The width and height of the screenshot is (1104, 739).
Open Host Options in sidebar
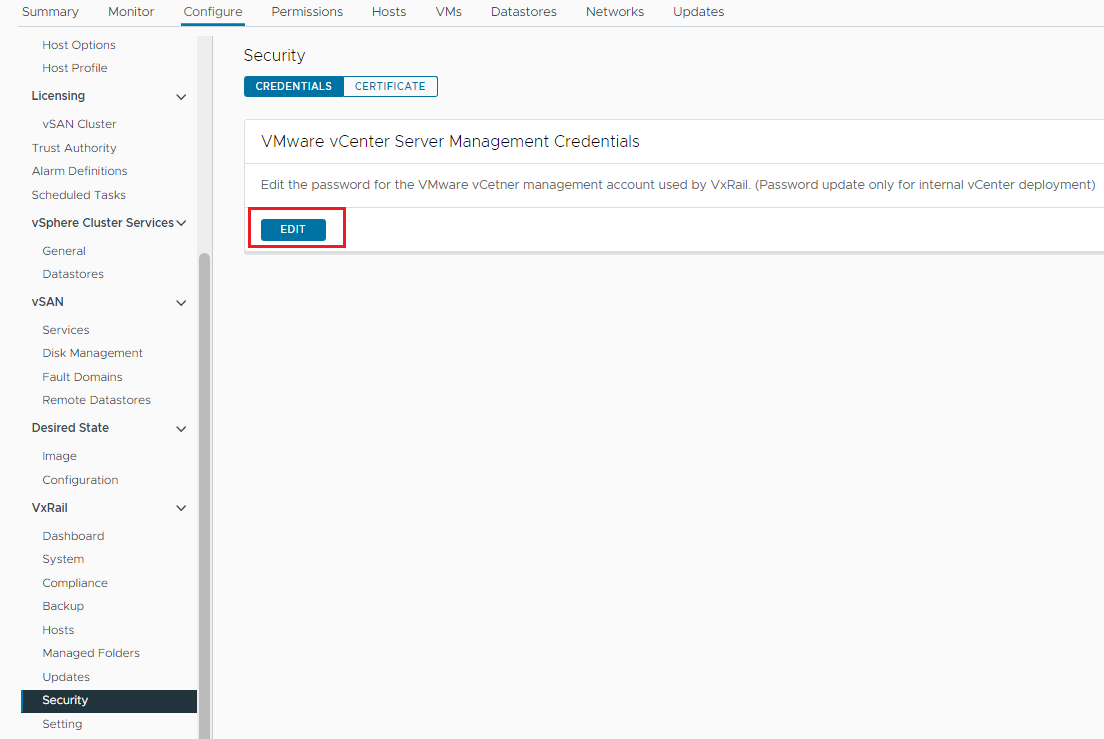click(79, 45)
